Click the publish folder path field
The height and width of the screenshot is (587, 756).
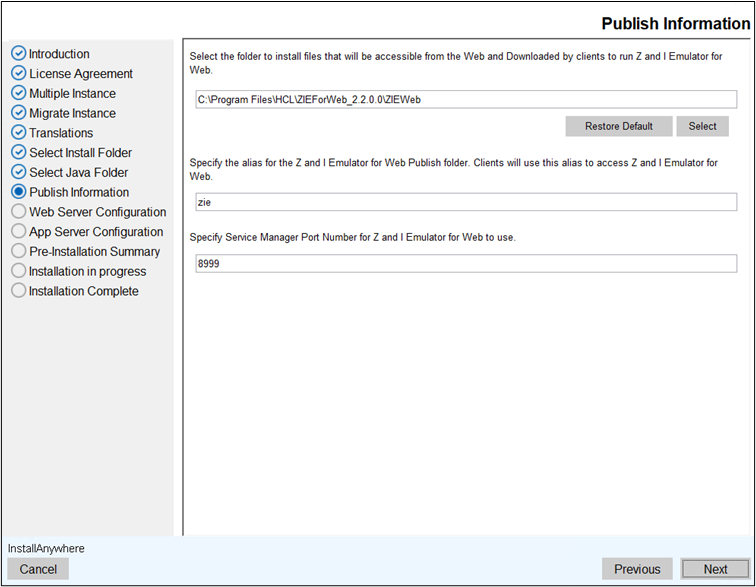466,99
